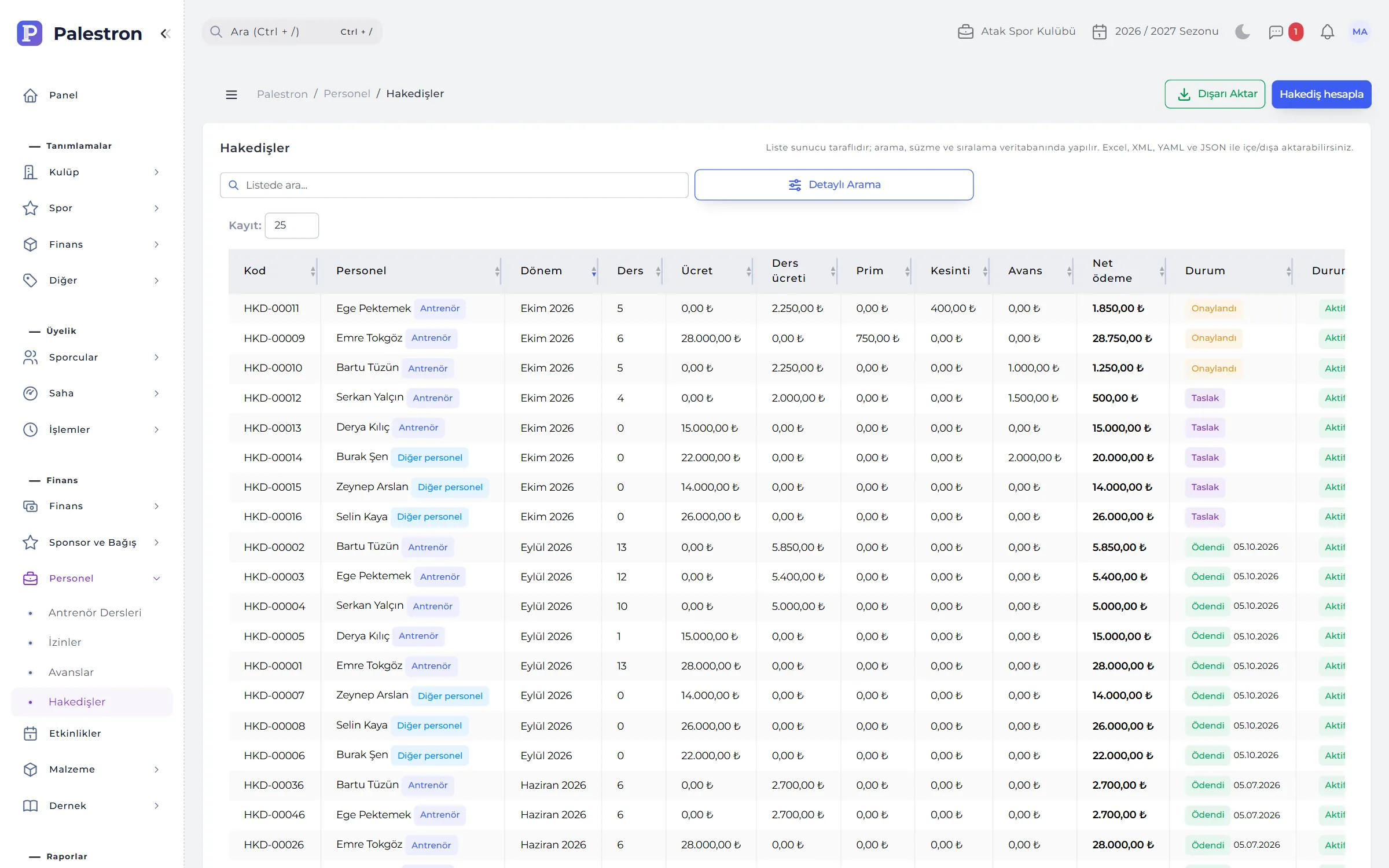Click the Kayıt count field showing 25
Screen dimensions: 1389x868
[x=292, y=225]
